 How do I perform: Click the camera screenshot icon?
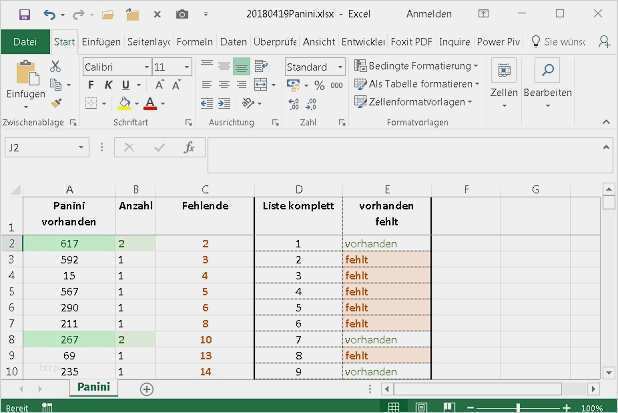coord(182,15)
